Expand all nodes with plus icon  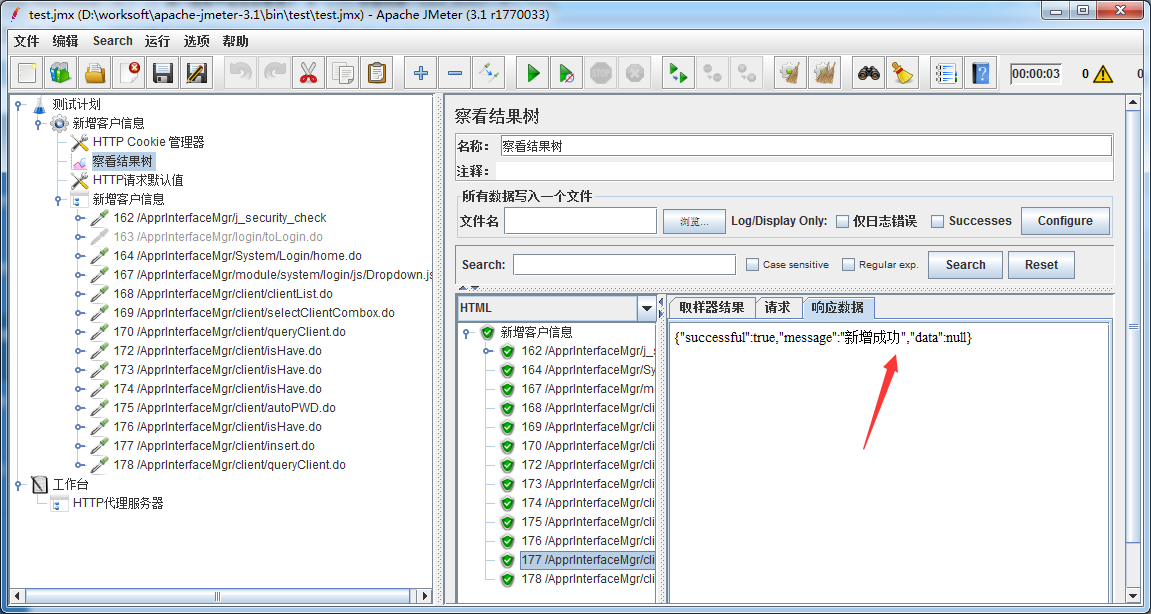(x=420, y=73)
